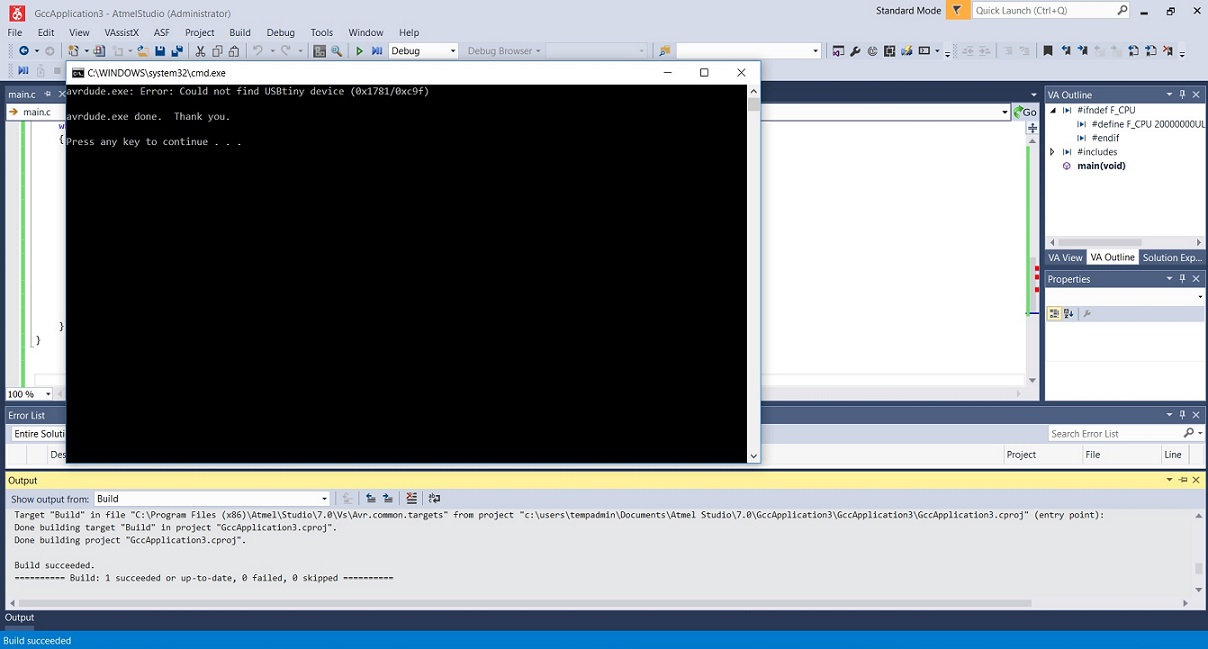Click the bookmark toggle icon in toolbar

pos(1047,51)
